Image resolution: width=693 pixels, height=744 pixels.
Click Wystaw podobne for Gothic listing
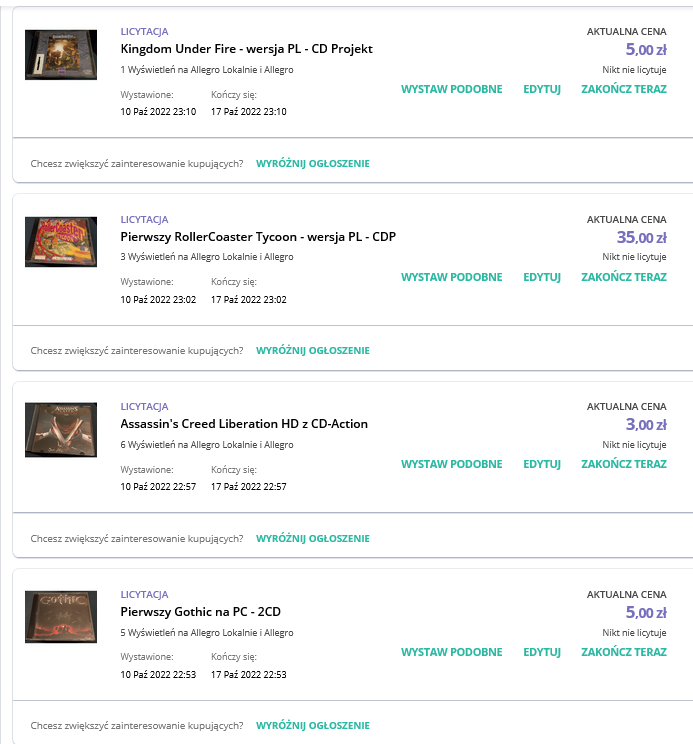point(452,652)
